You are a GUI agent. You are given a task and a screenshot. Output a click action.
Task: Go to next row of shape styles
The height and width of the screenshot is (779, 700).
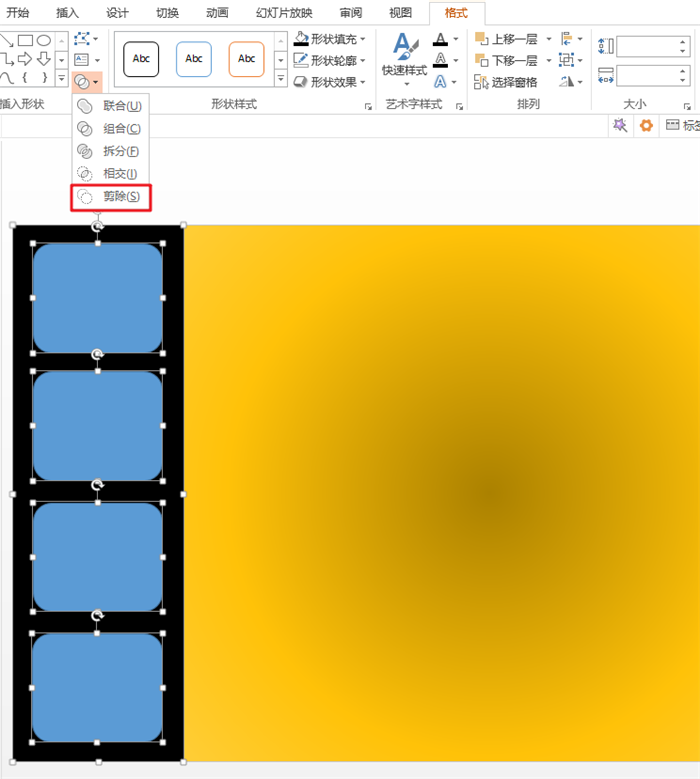coord(281,60)
